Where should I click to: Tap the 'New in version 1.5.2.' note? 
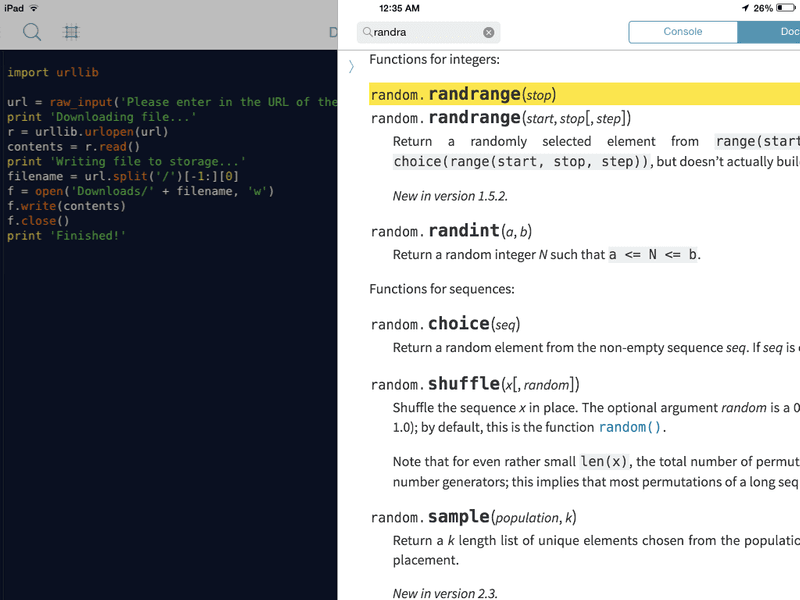(x=450, y=196)
